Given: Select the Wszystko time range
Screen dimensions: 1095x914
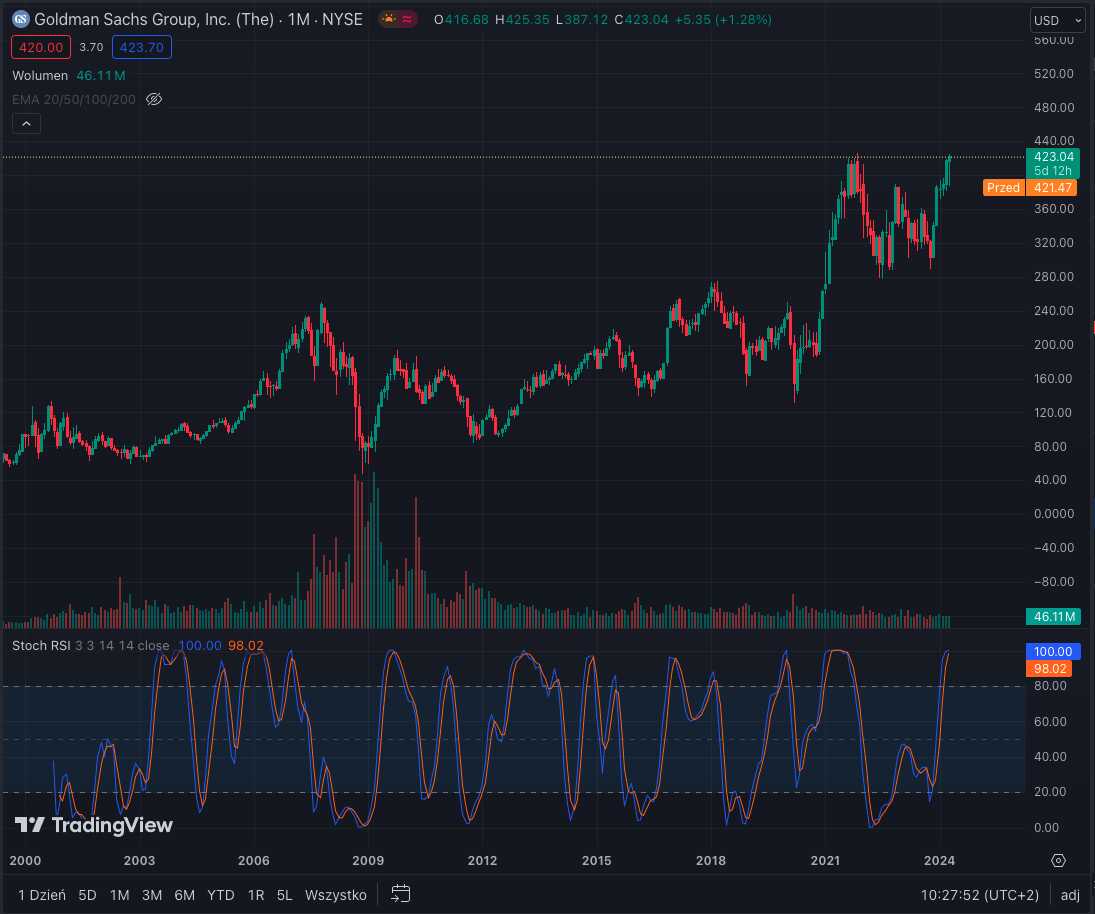Looking at the screenshot, I should click(x=336, y=894).
